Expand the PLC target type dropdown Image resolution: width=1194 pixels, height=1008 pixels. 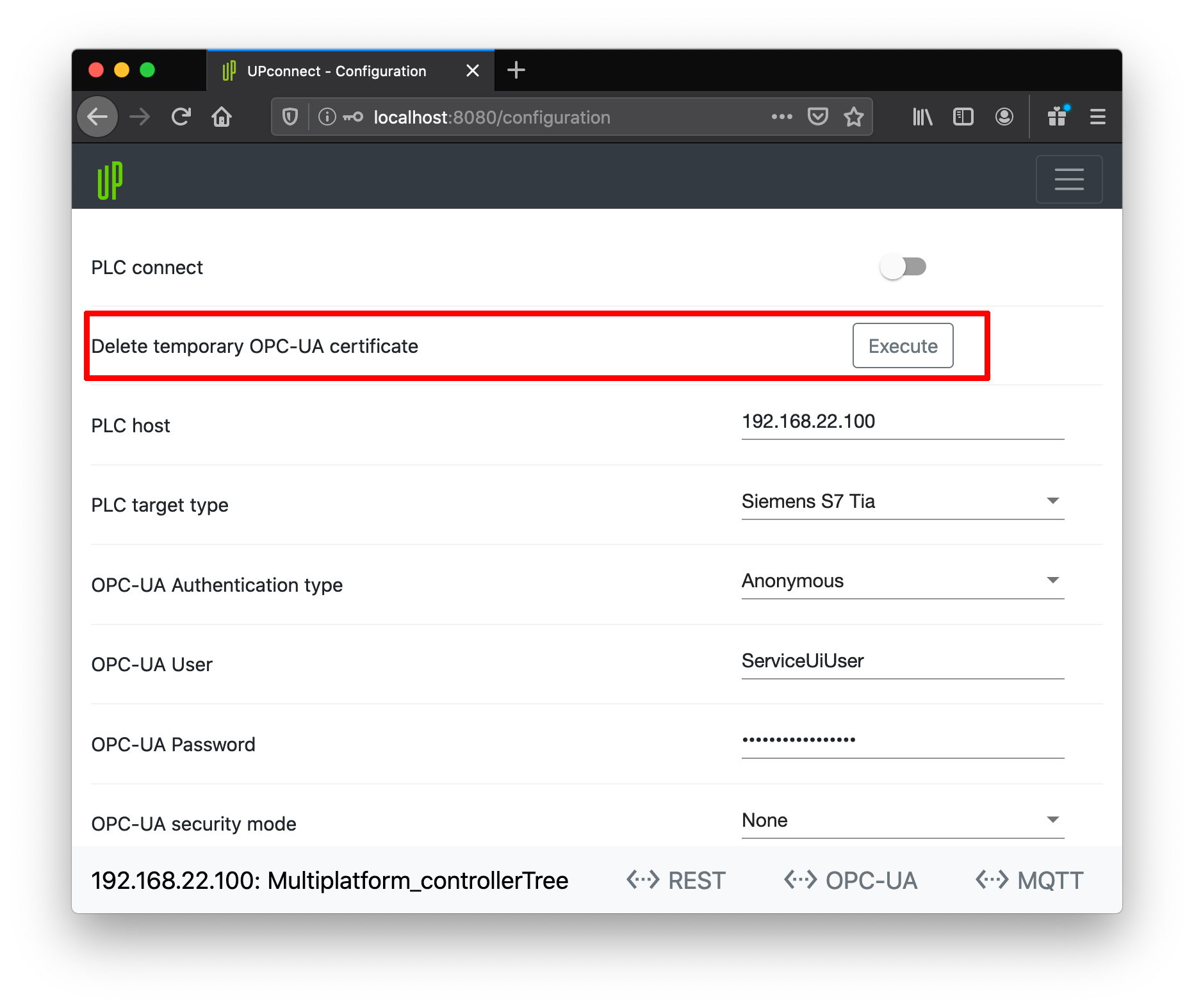[x=902, y=501]
